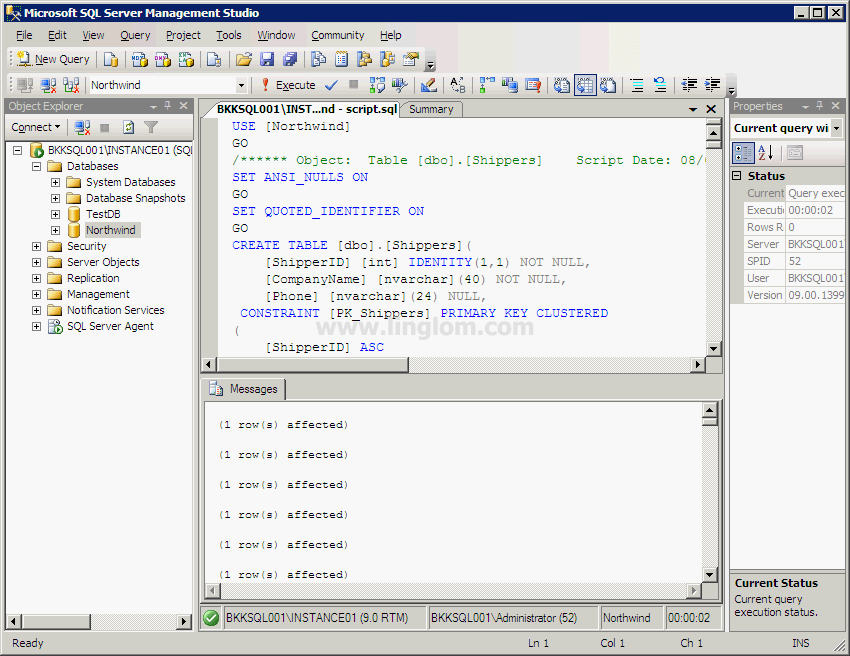The height and width of the screenshot is (656, 850).
Task: Click the Cancel Executing Query square
Action: pos(353,85)
